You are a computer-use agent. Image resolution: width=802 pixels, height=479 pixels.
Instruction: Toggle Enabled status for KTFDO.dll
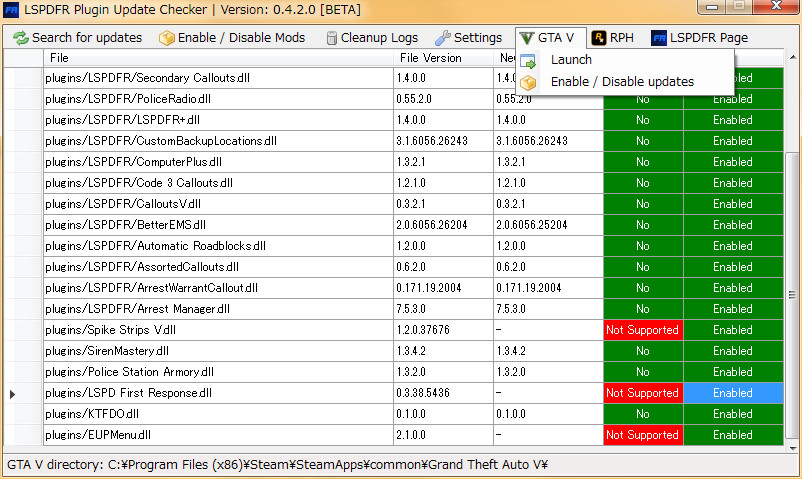pos(733,414)
